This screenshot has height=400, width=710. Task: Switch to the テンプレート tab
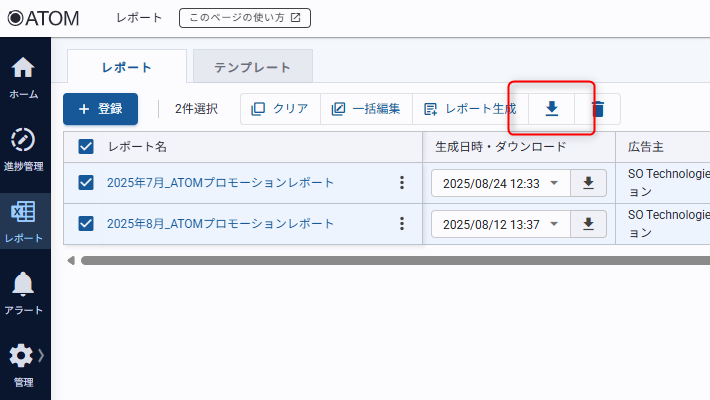pos(252,67)
